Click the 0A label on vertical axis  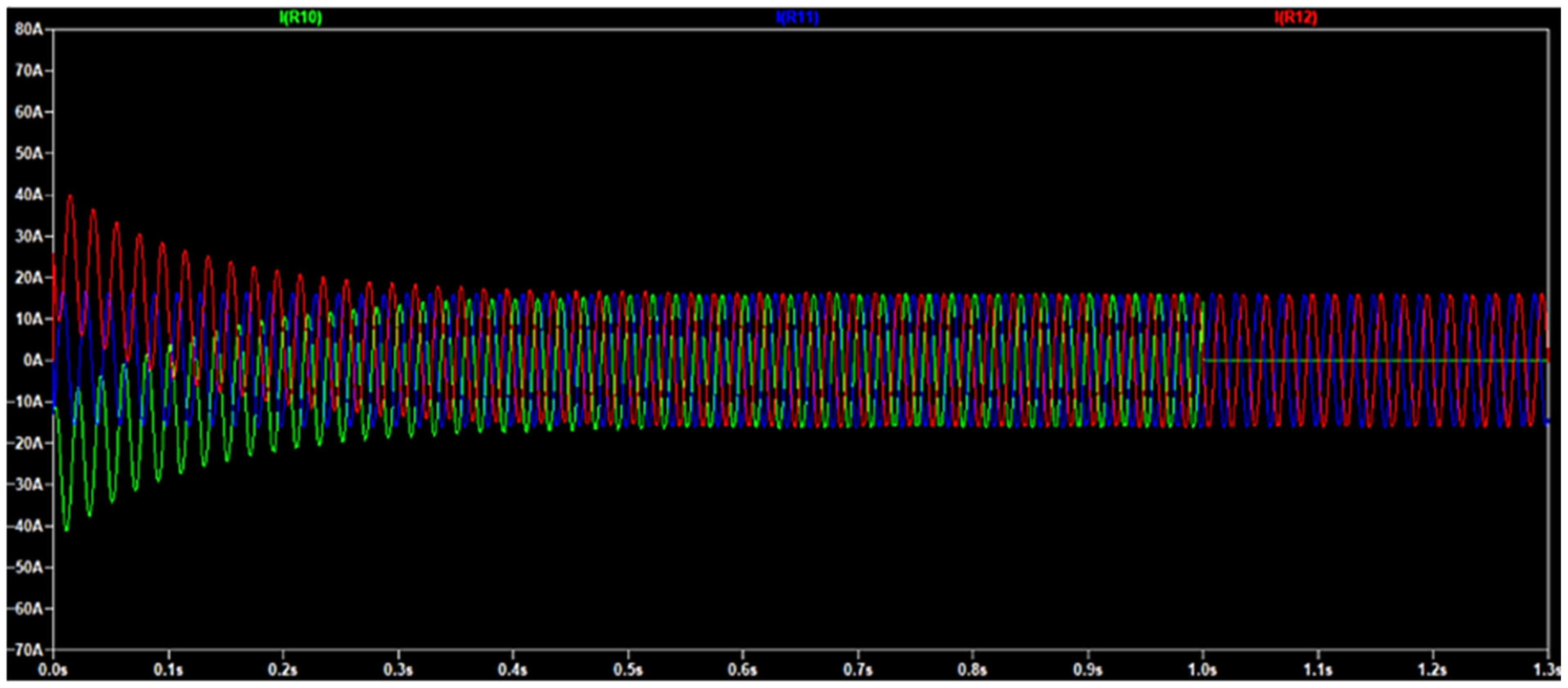tap(33, 360)
